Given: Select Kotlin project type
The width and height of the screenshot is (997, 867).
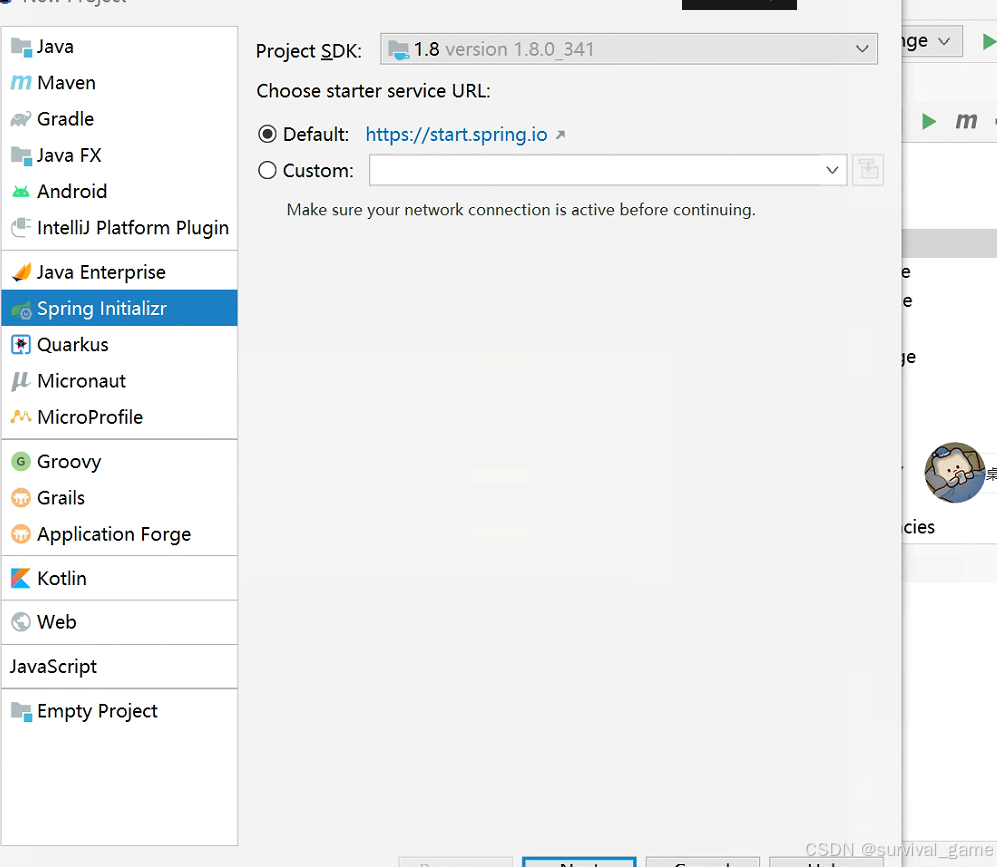Looking at the screenshot, I should coord(120,578).
